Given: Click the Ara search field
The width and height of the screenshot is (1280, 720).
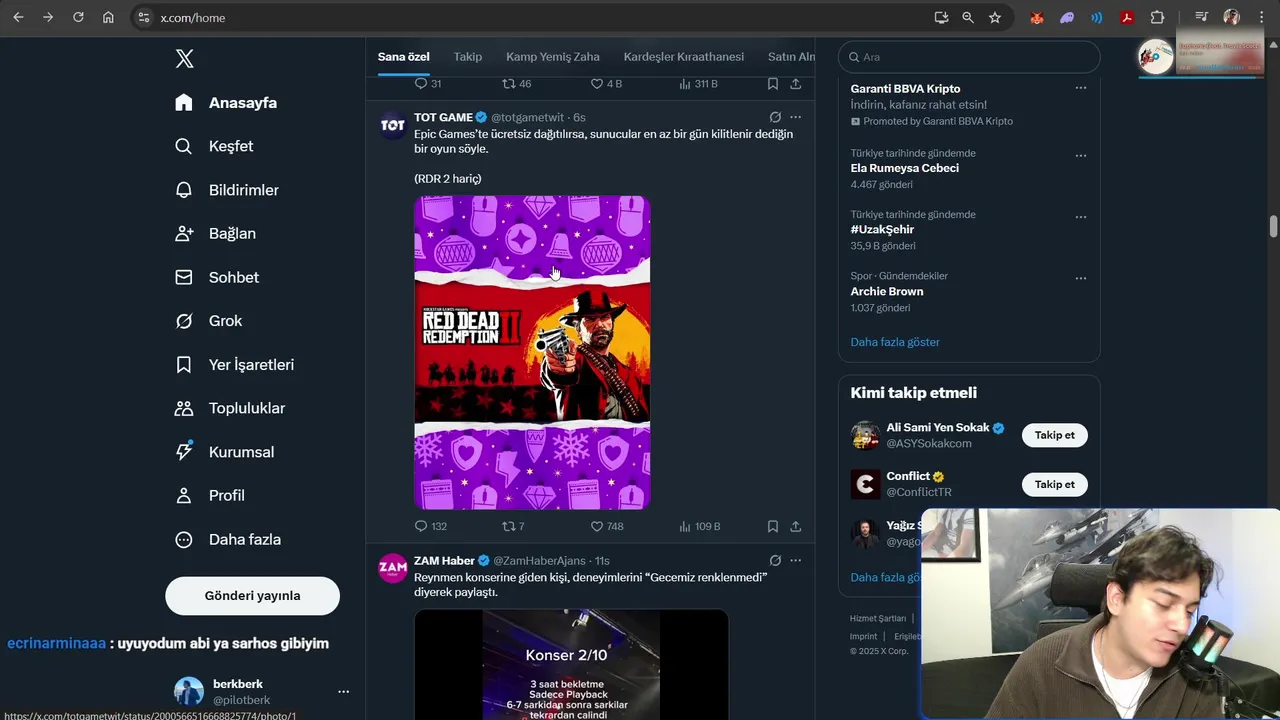Looking at the screenshot, I should coord(969,57).
